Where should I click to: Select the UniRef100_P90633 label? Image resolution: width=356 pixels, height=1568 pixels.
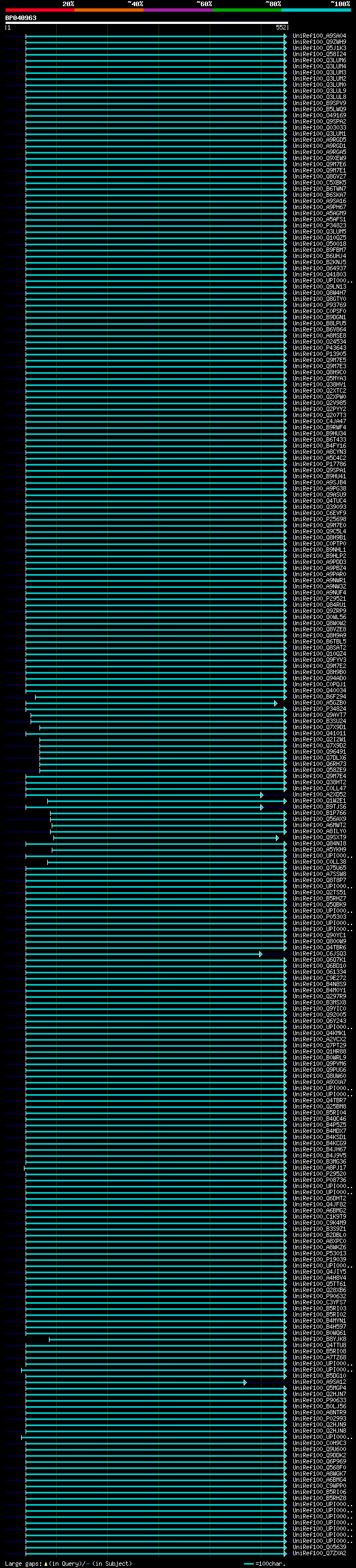tap(319, 1400)
